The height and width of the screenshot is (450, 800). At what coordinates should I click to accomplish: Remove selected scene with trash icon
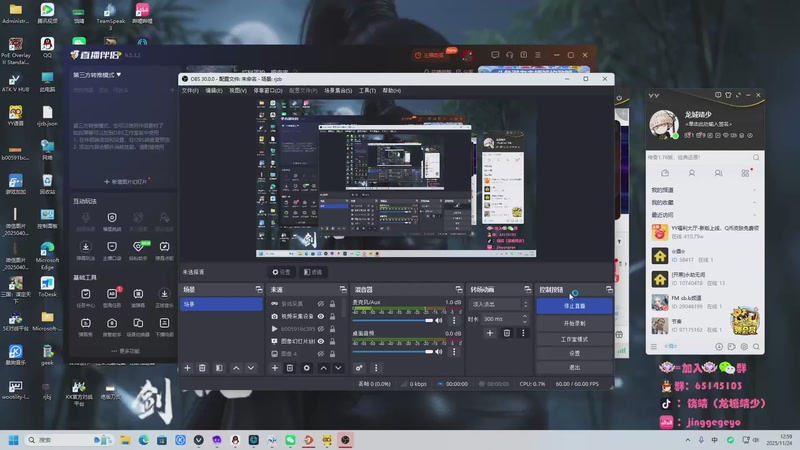202,368
